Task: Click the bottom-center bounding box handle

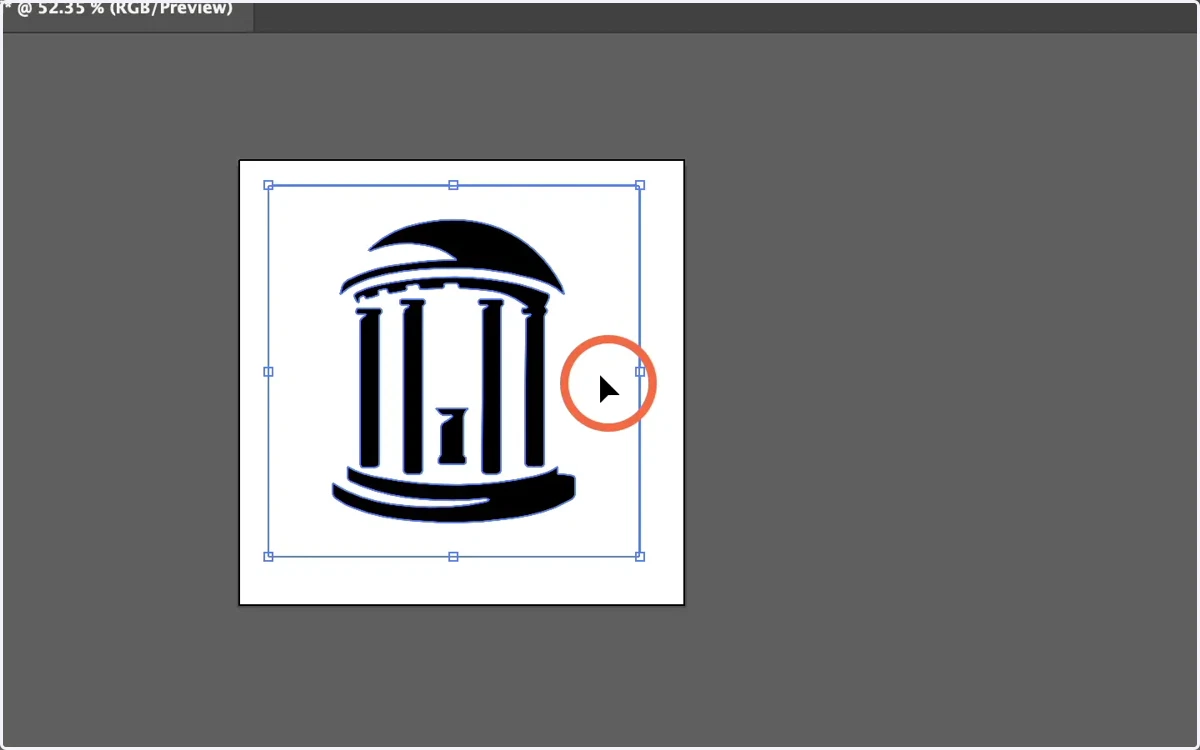Action: [x=453, y=556]
